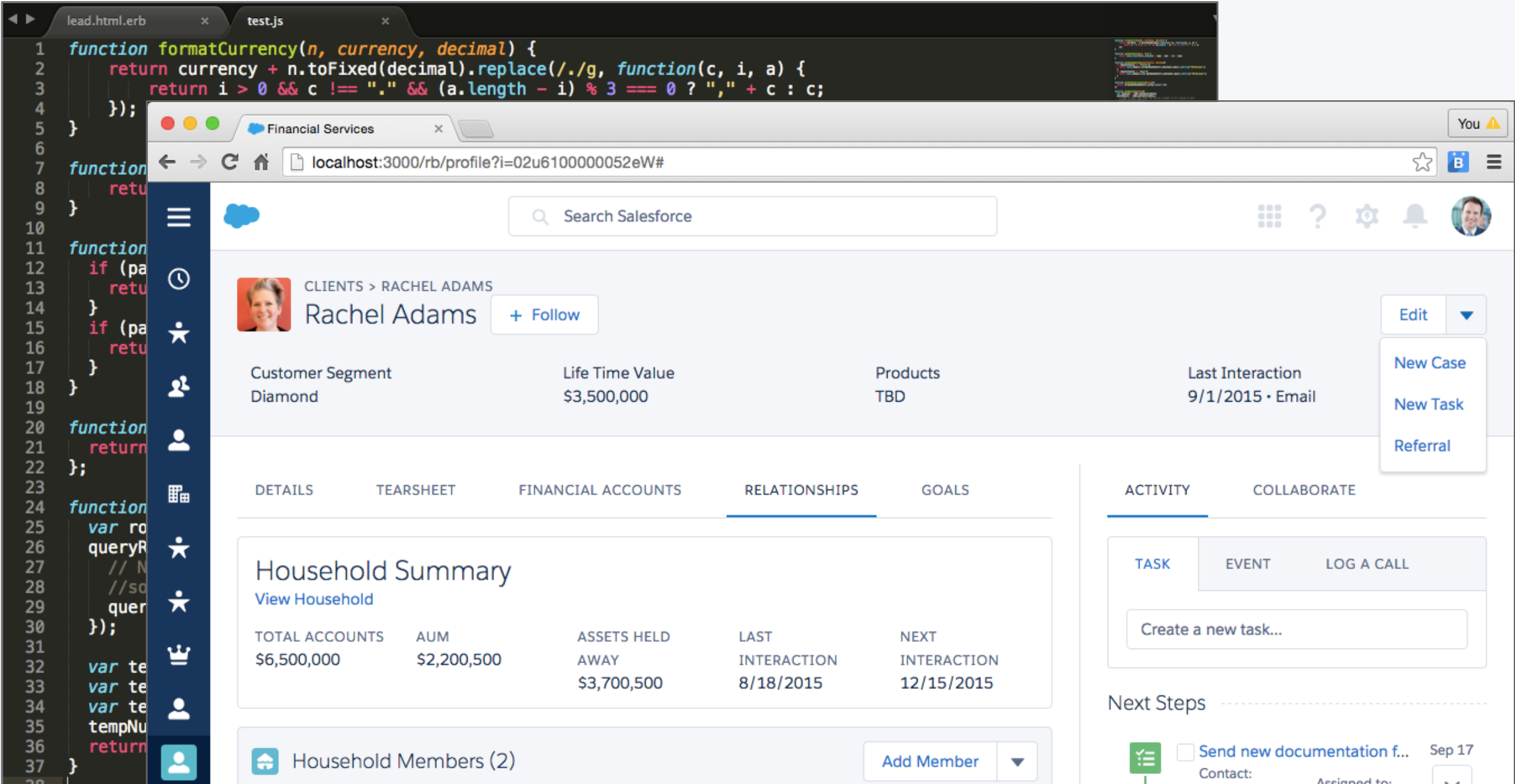
Task: Check the Send new documentation task checkbox
Action: click(1185, 751)
